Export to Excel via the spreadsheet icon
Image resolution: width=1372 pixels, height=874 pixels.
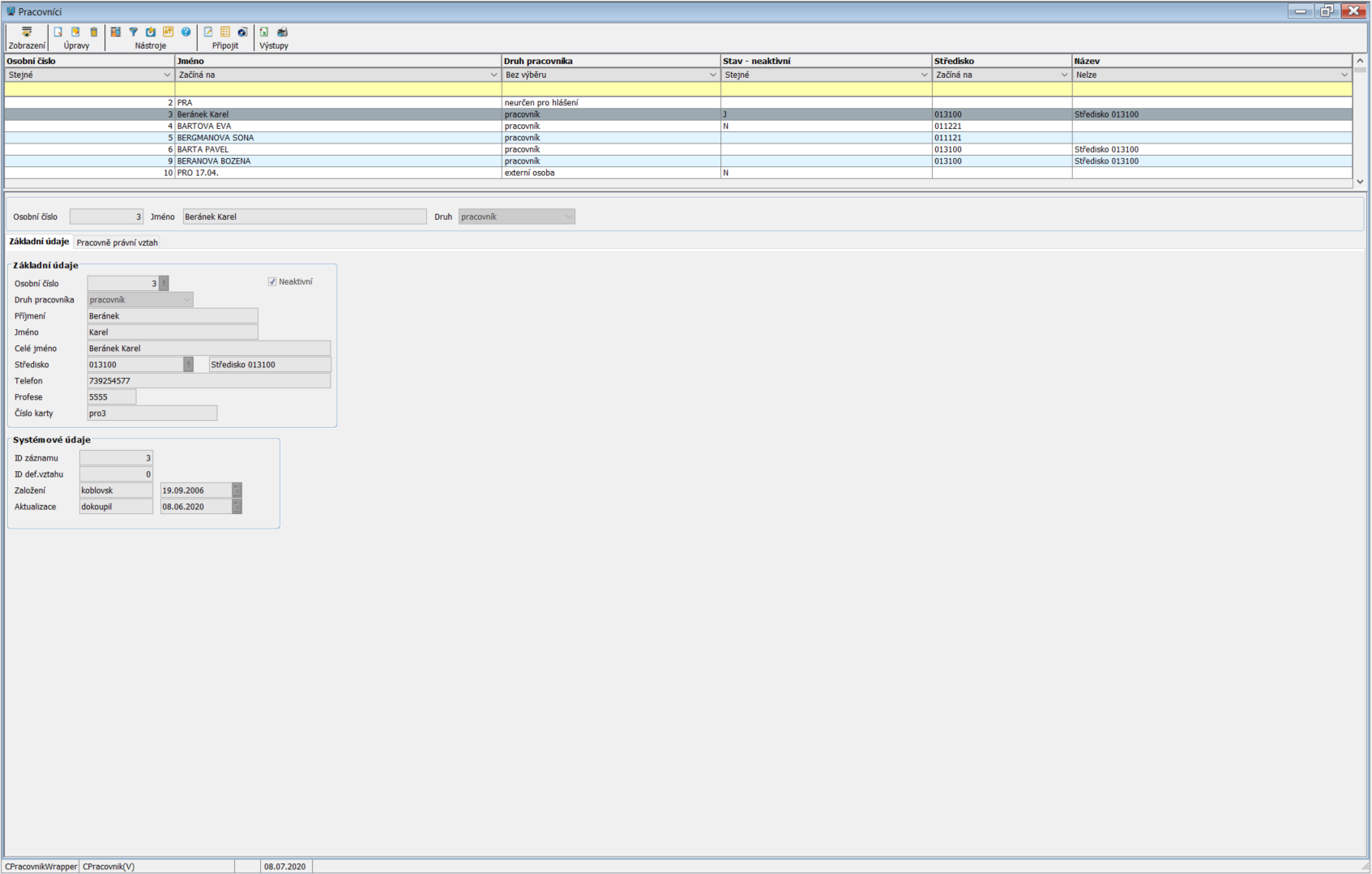264,32
